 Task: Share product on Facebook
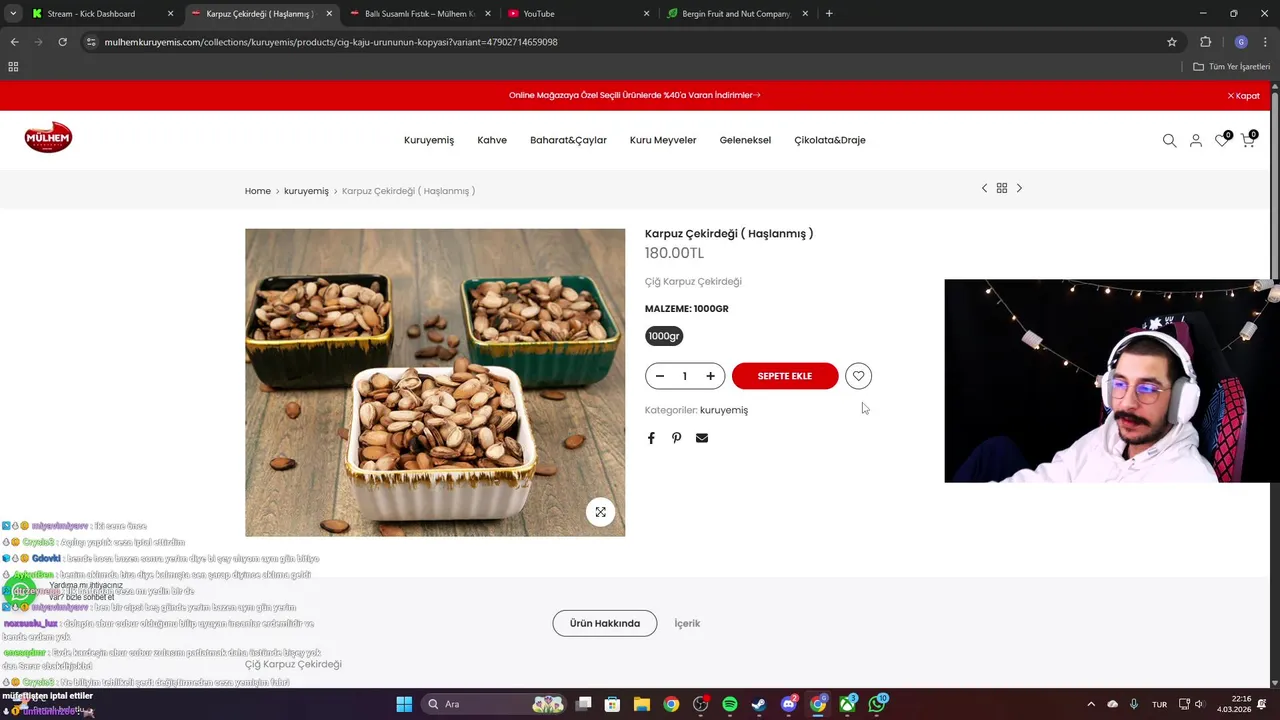(x=651, y=438)
